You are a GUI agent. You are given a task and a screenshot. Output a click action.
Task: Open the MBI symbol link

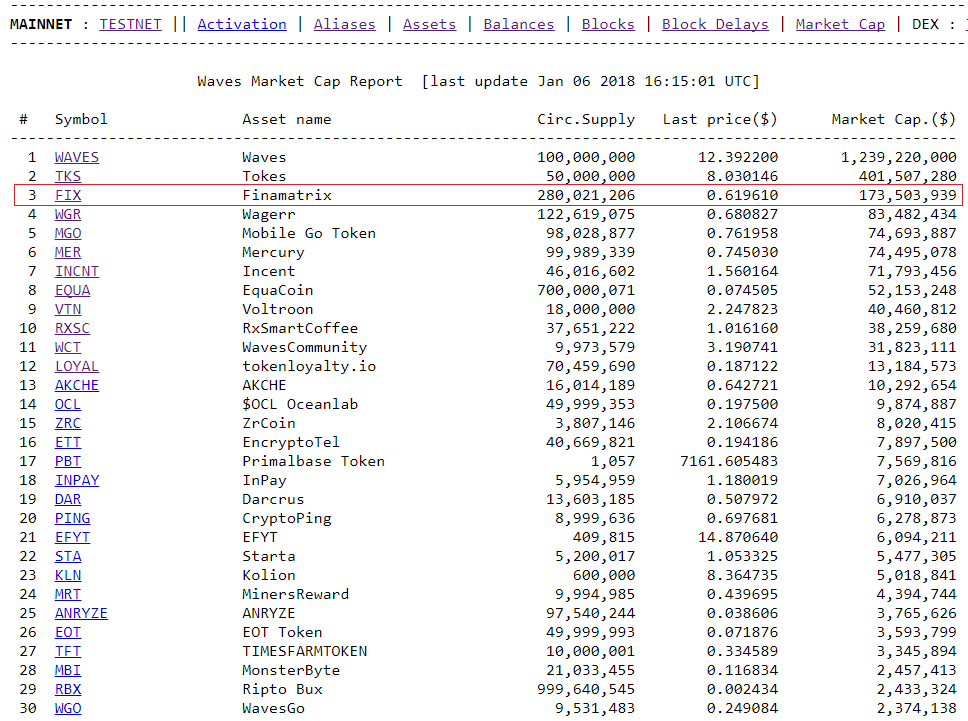click(68, 670)
